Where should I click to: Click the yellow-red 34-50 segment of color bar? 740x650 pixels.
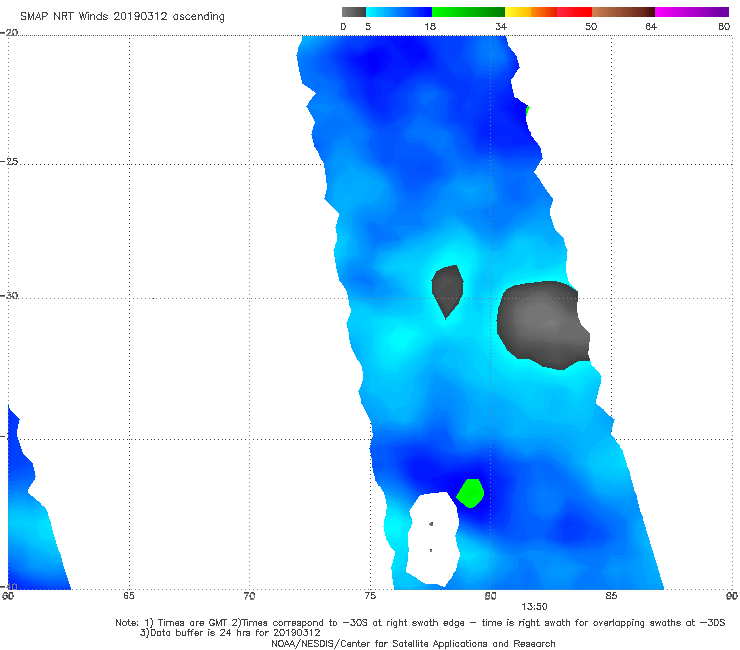548,12
